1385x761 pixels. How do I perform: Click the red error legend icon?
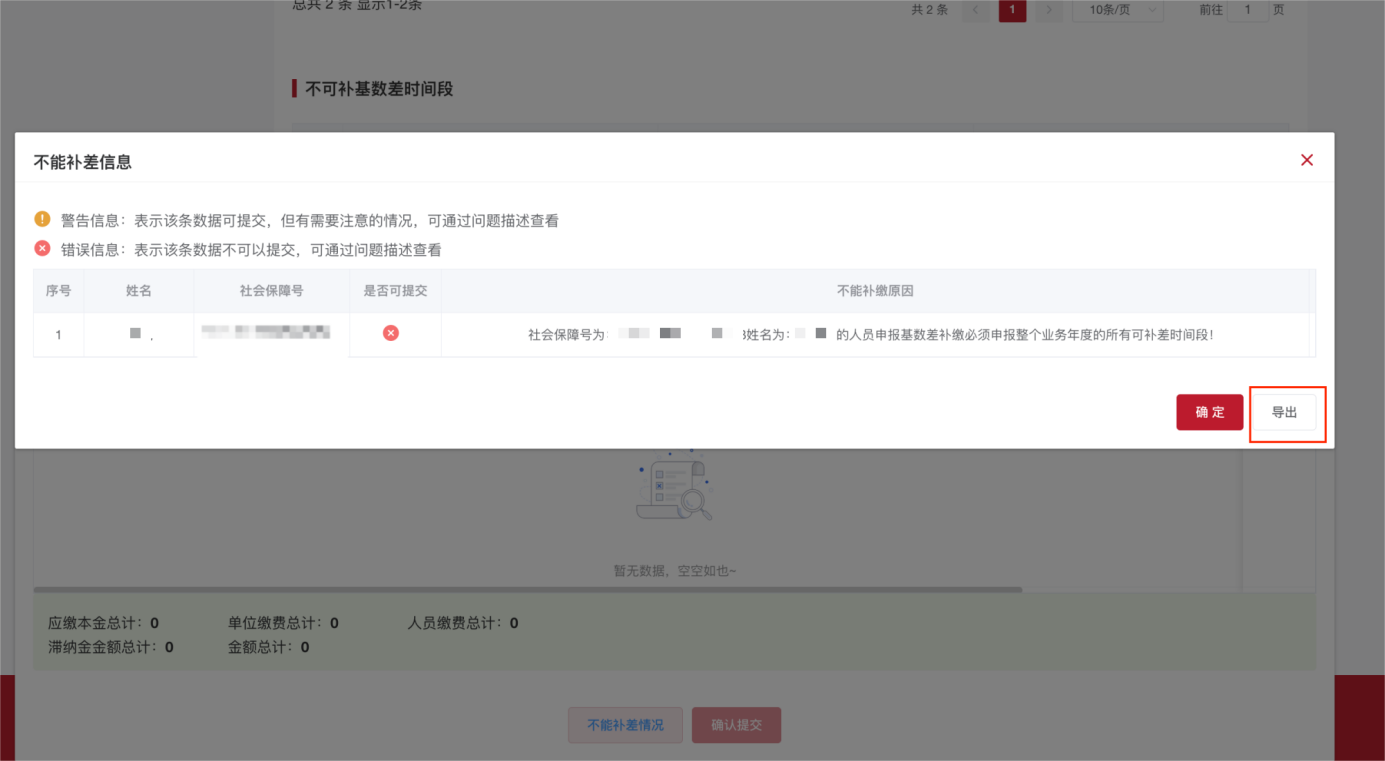click(x=42, y=248)
